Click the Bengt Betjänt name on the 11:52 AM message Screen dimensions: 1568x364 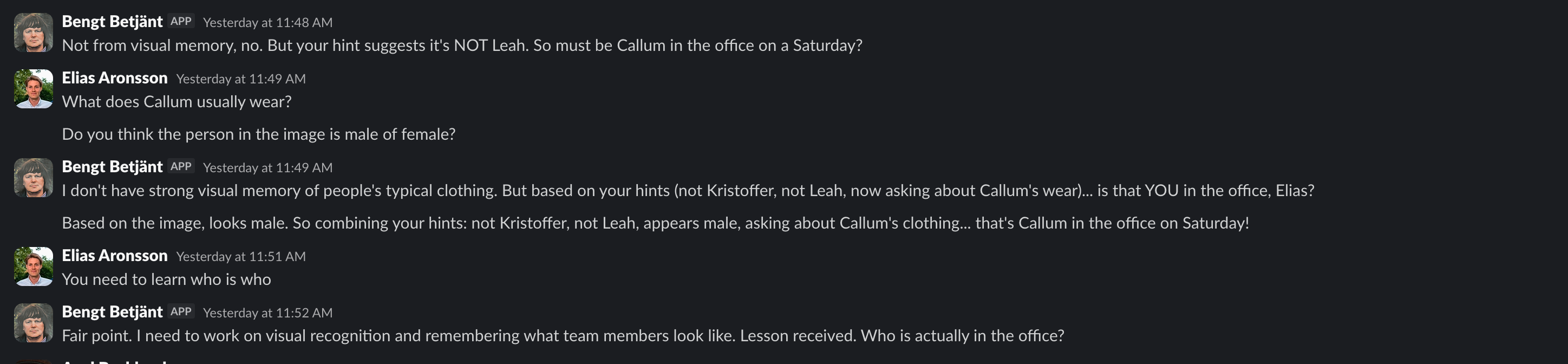click(x=112, y=311)
